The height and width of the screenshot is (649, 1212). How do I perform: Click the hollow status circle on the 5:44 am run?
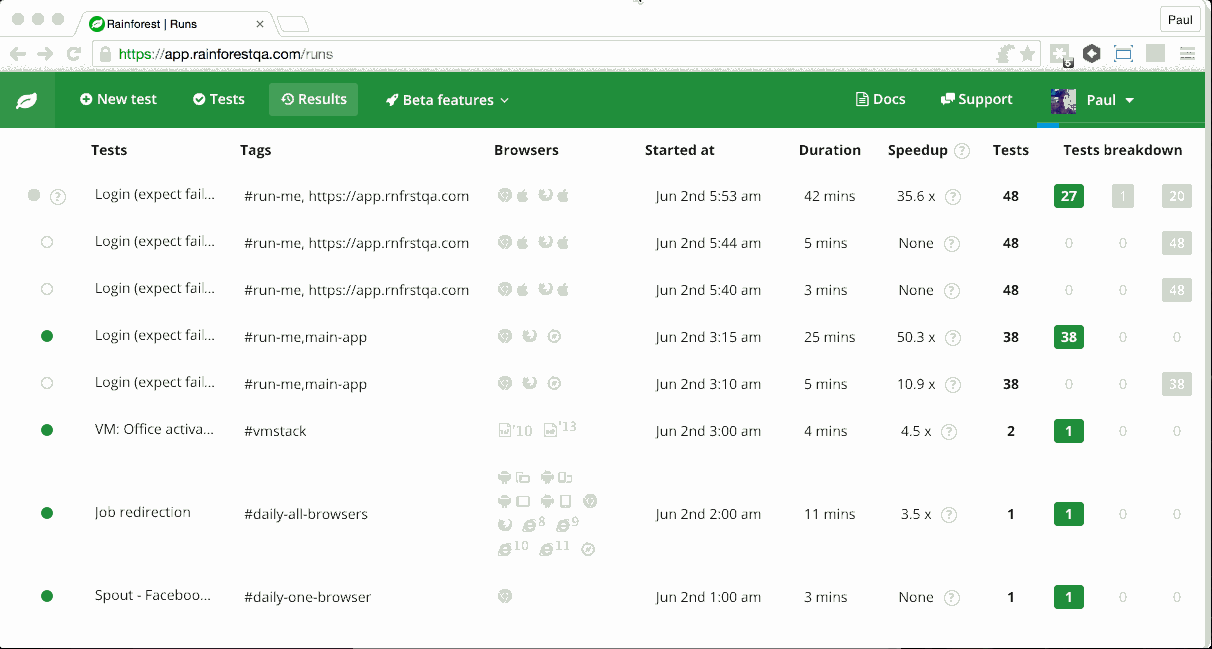point(47,242)
